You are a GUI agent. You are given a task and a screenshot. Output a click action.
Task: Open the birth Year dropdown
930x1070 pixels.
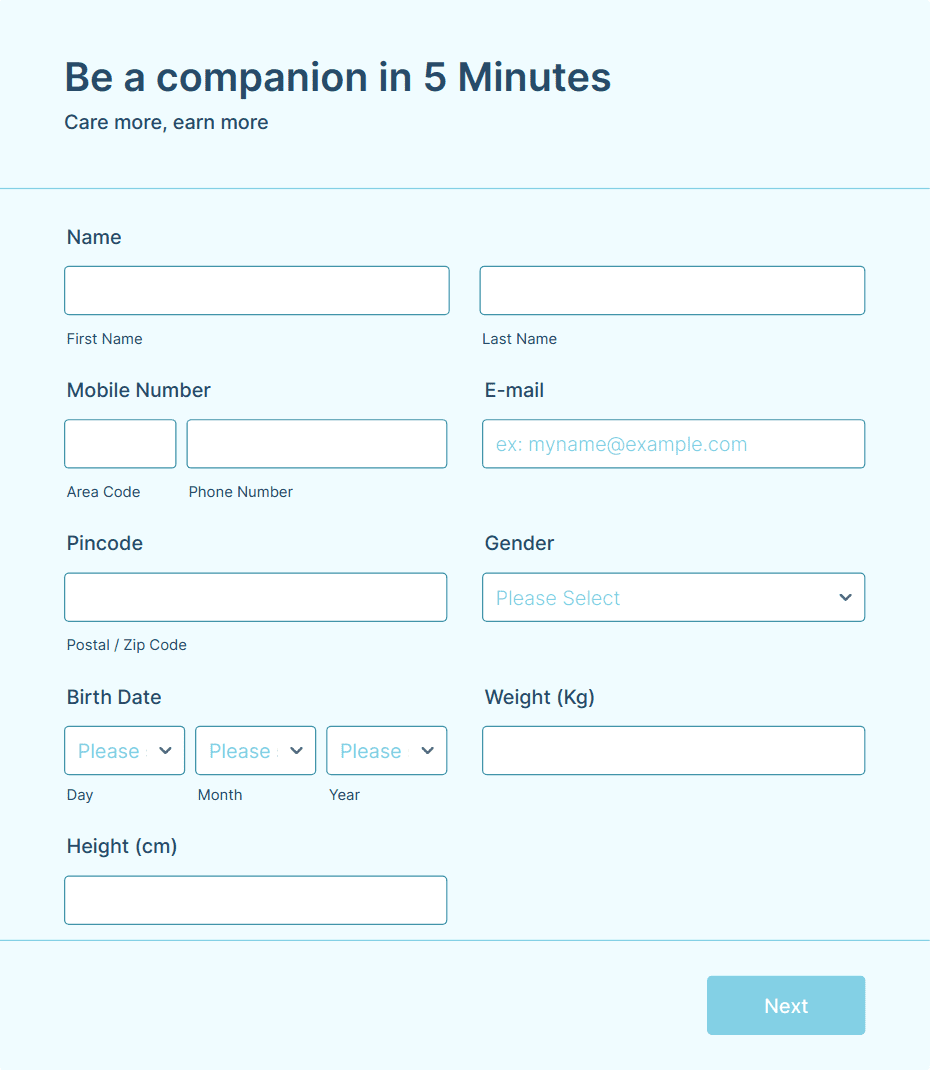(x=386, y=751)
